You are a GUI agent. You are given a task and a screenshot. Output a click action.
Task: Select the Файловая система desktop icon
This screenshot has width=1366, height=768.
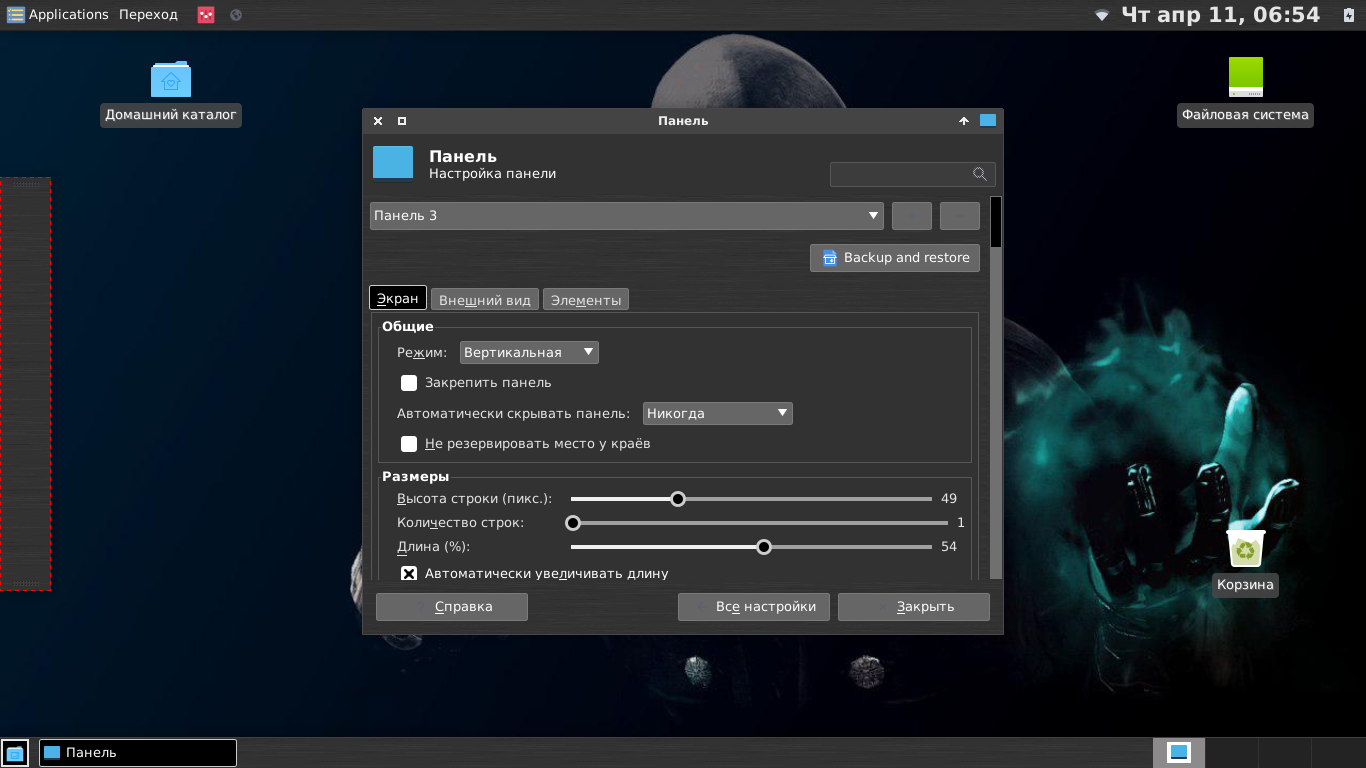coord(1245,78)
